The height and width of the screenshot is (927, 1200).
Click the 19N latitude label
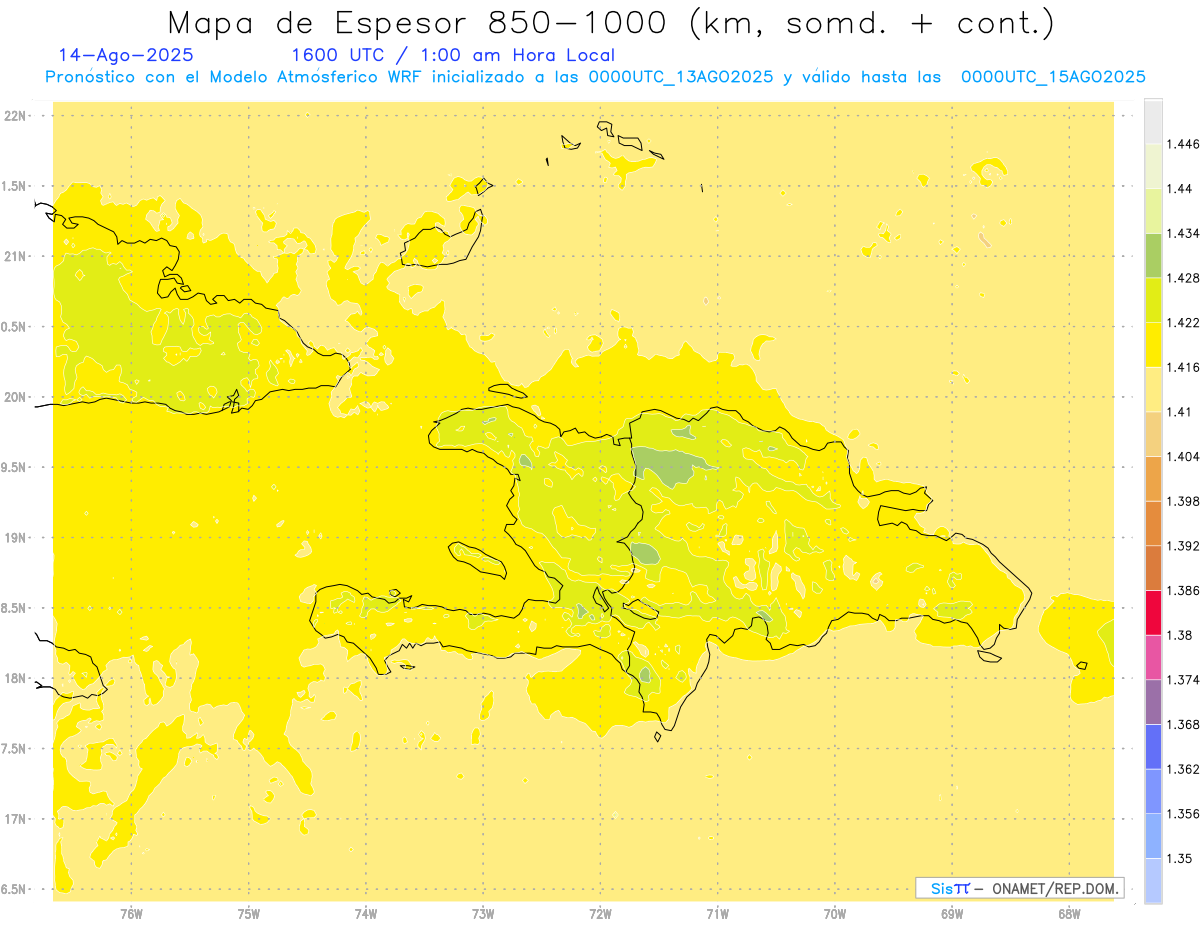tap(17, 538)
